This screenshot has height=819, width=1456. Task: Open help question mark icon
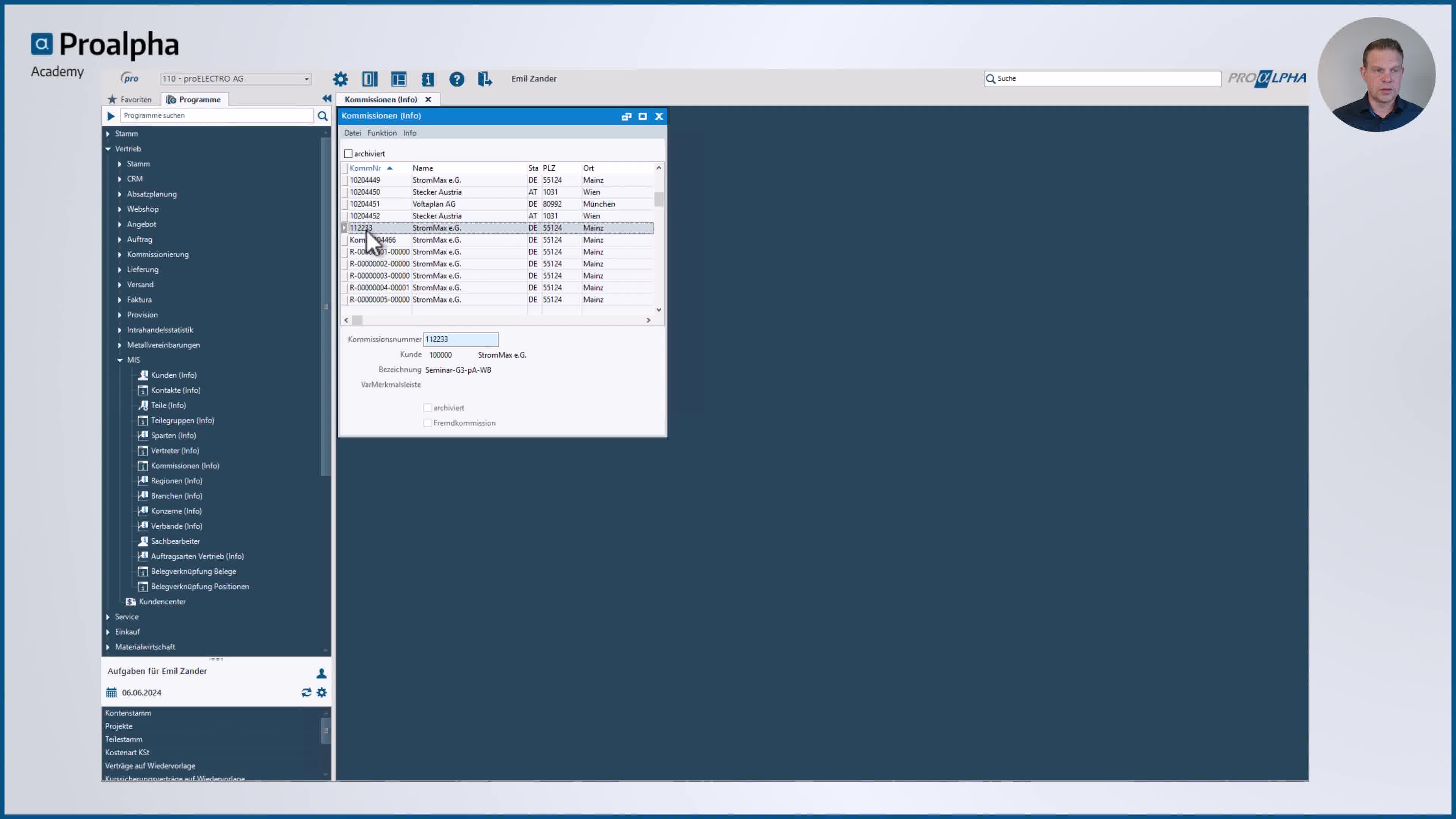(457, 79)
